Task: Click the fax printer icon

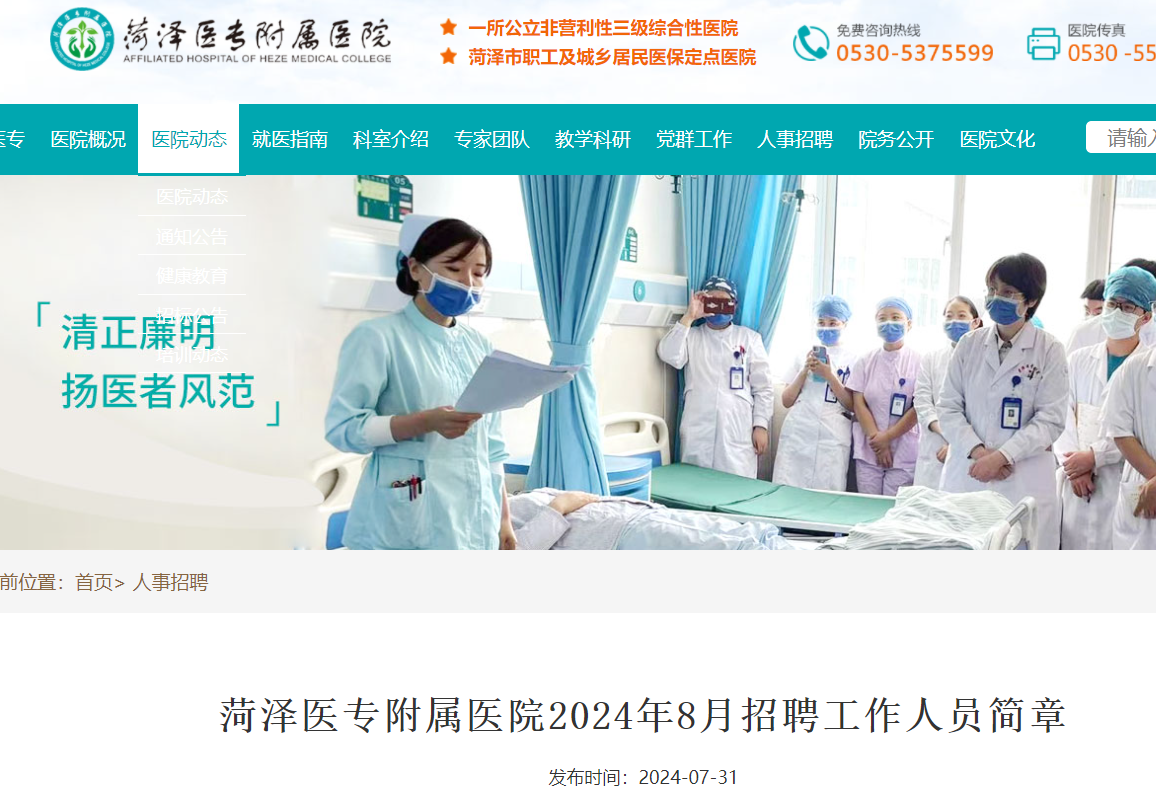Action: tap(1043, 43)
